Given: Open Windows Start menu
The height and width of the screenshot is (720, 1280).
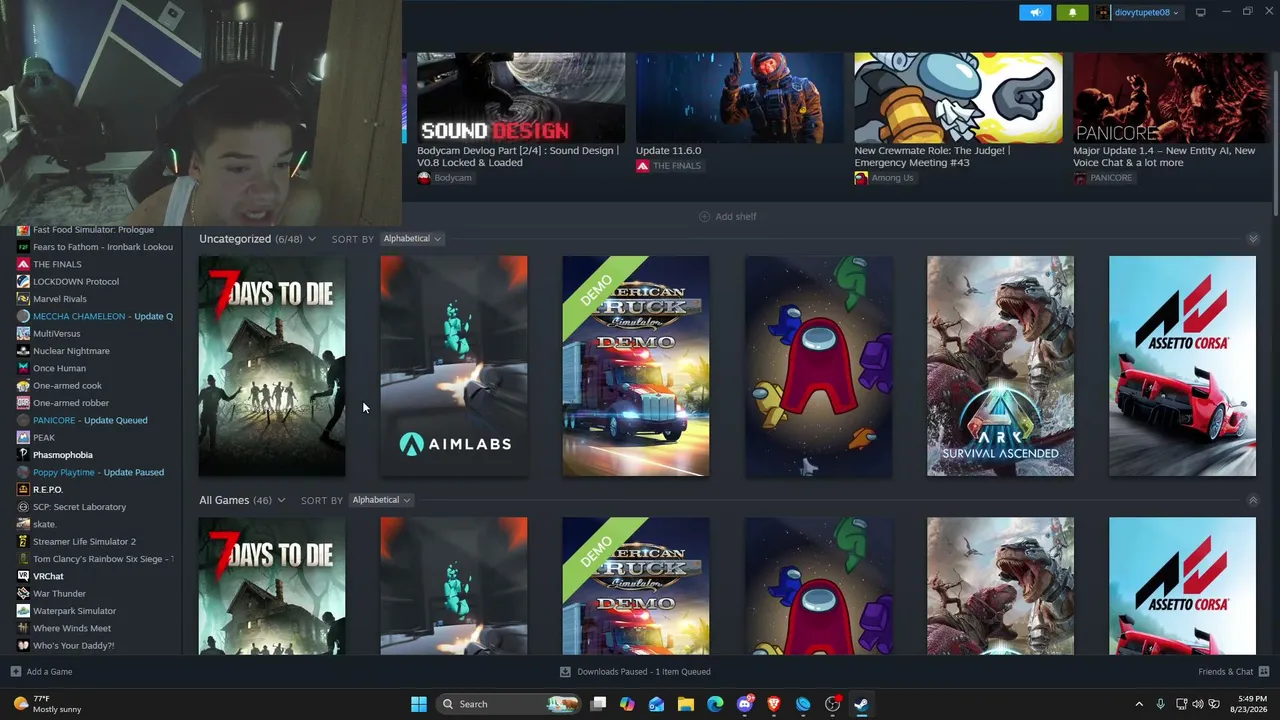Looking at the screenshot, I should 419,704.
